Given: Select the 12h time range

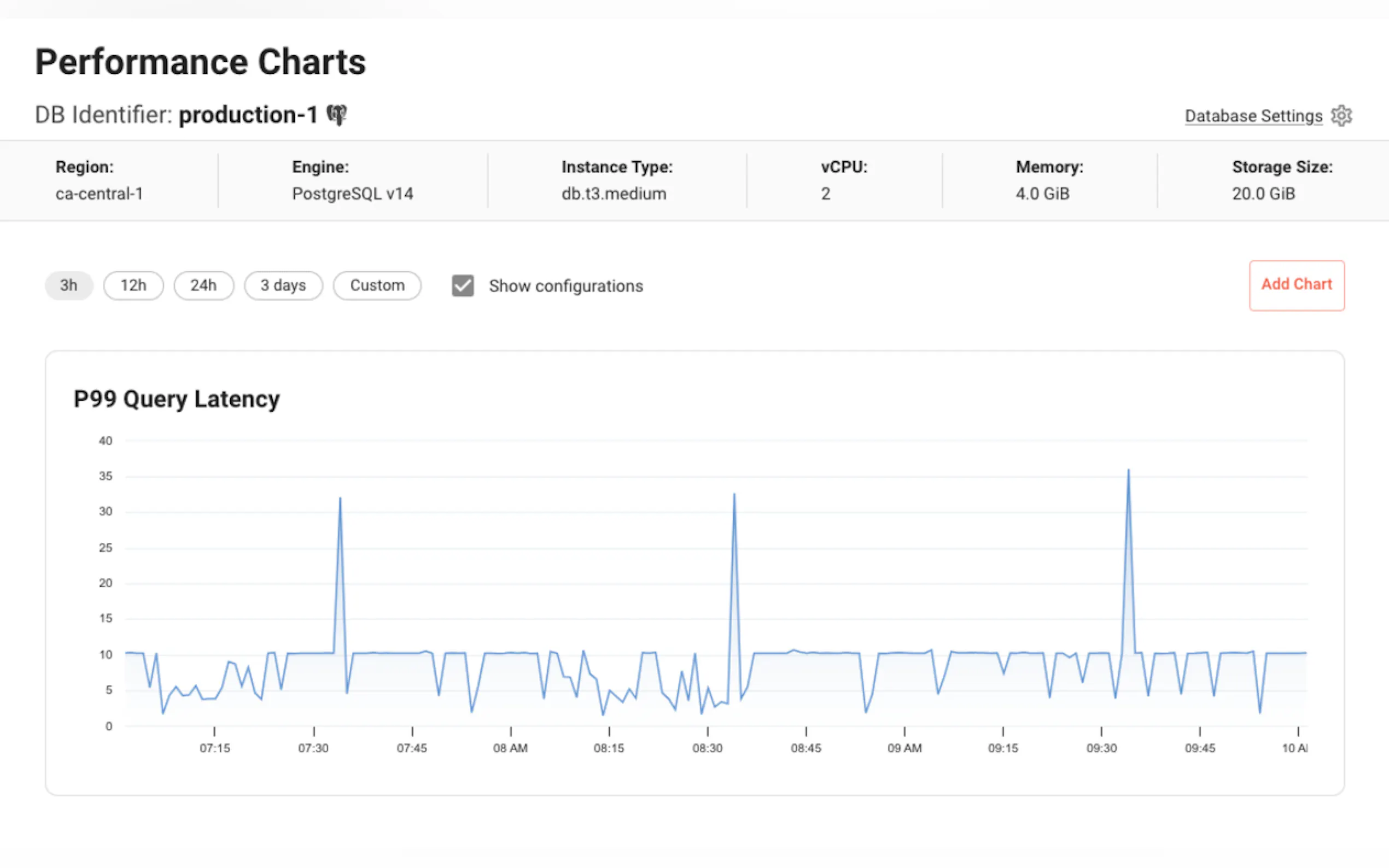Looking at the screenshot, I should pos(133,285).
